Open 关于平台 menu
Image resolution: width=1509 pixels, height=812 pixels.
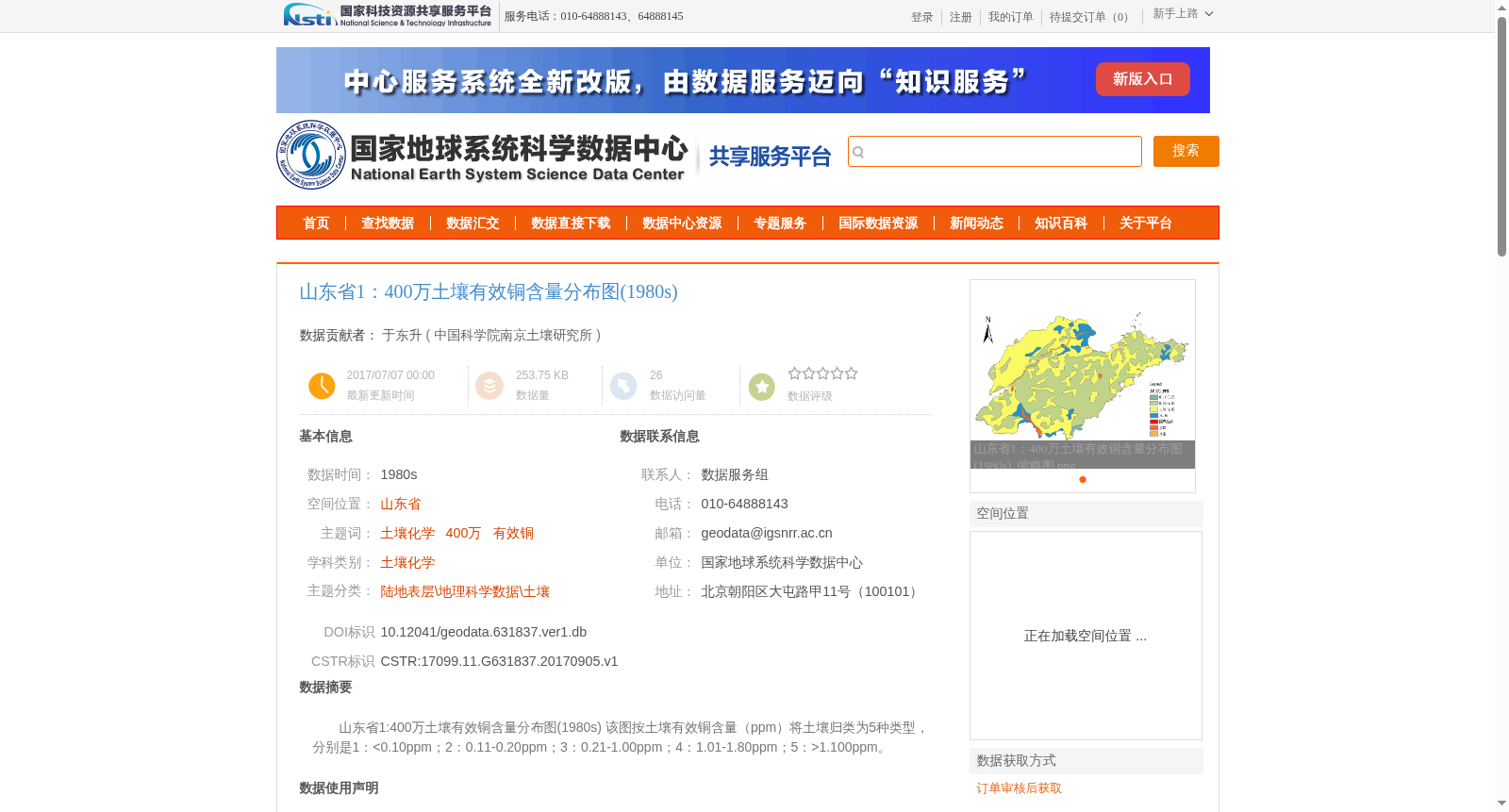[1146, 224]
